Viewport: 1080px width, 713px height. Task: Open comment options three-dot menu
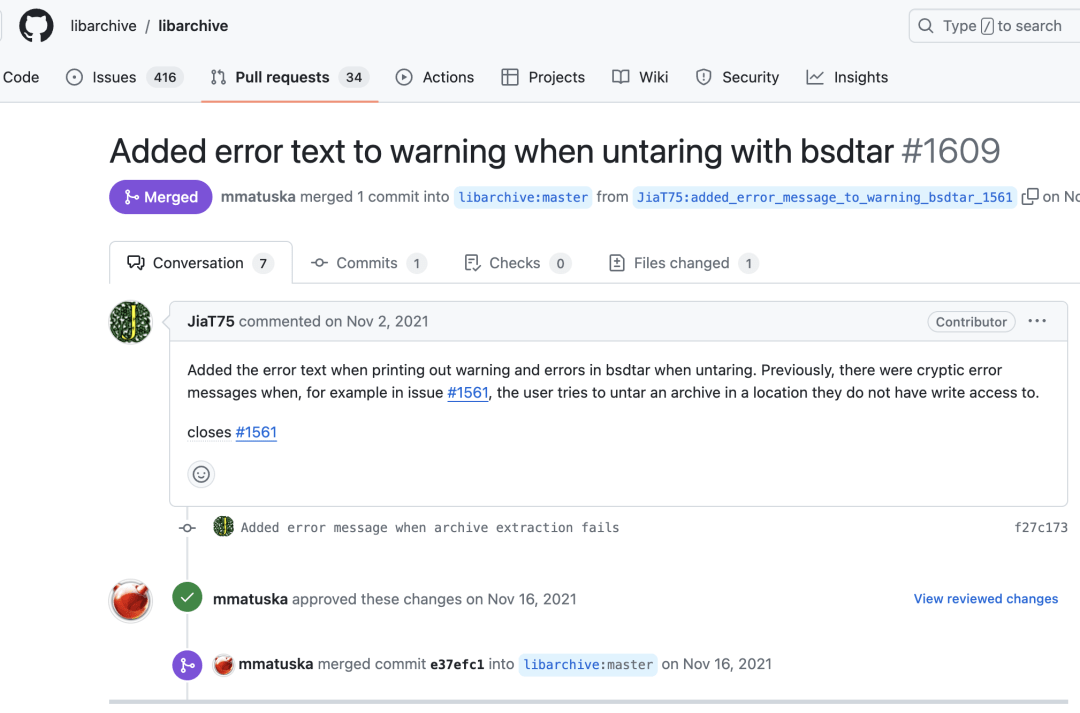tap(1037, 321)
